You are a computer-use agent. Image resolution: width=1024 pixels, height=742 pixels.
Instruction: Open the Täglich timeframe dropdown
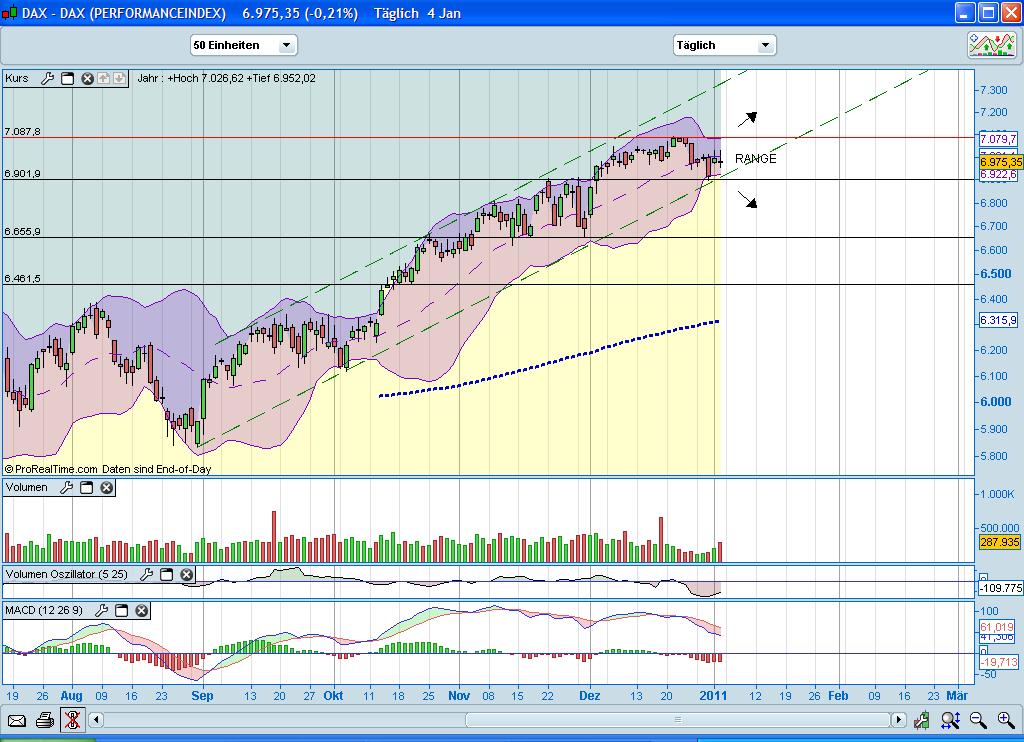(x=724, y=45)
